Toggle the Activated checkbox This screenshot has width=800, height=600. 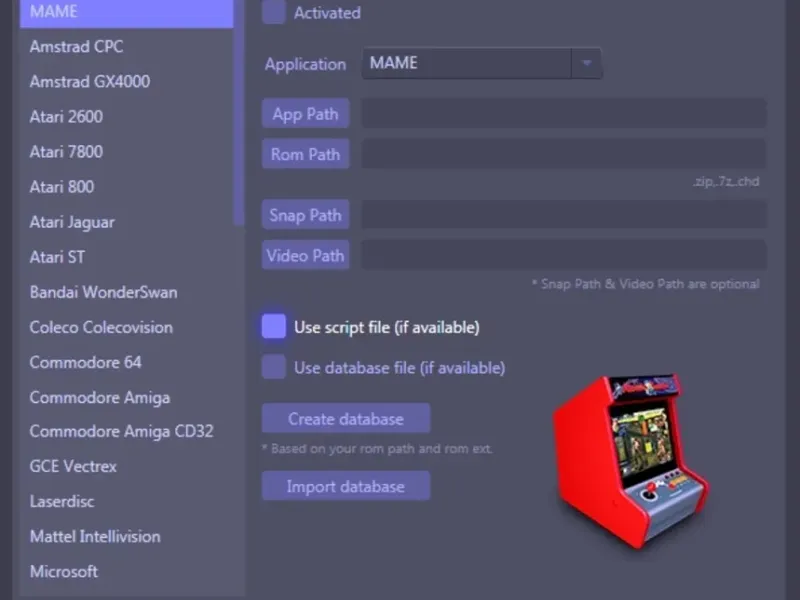[273, 12]
